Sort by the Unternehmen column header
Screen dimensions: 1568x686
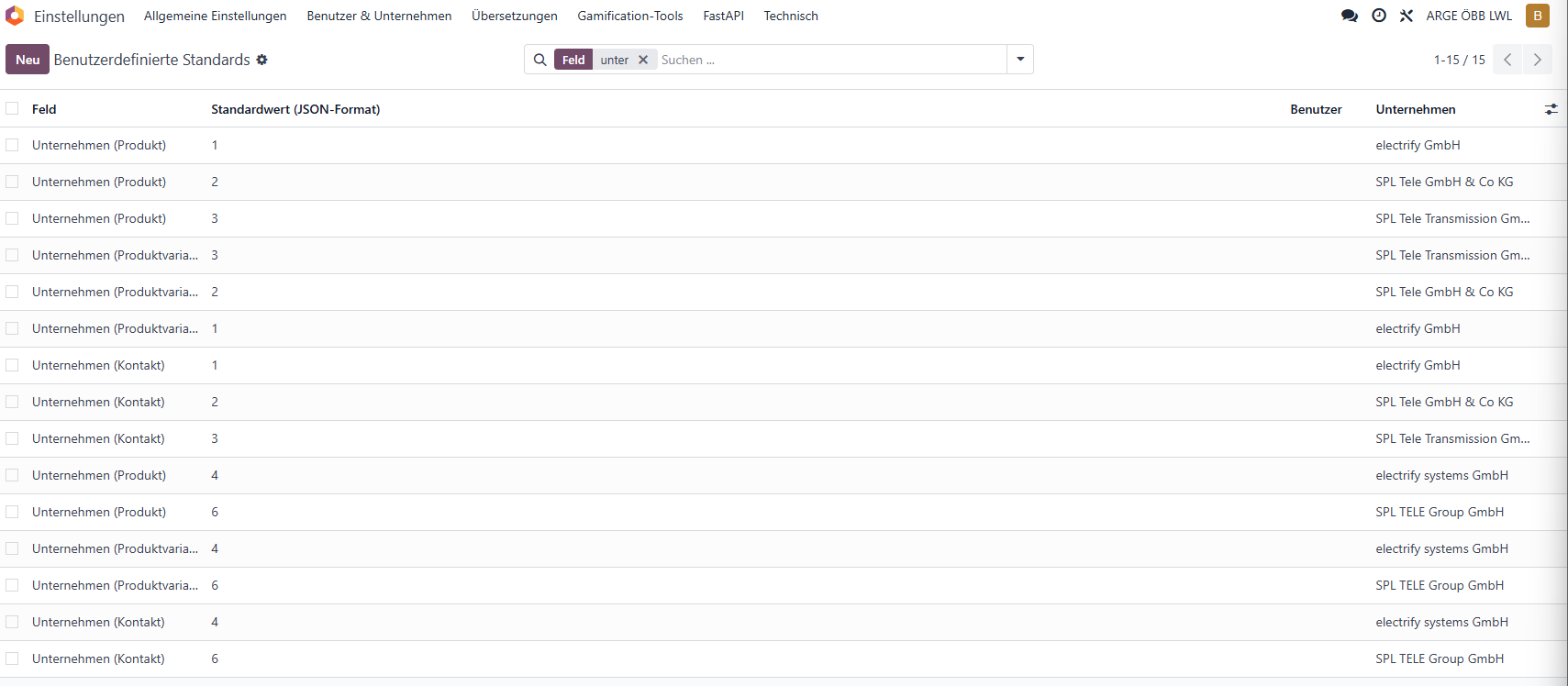tap(1416, 109)
